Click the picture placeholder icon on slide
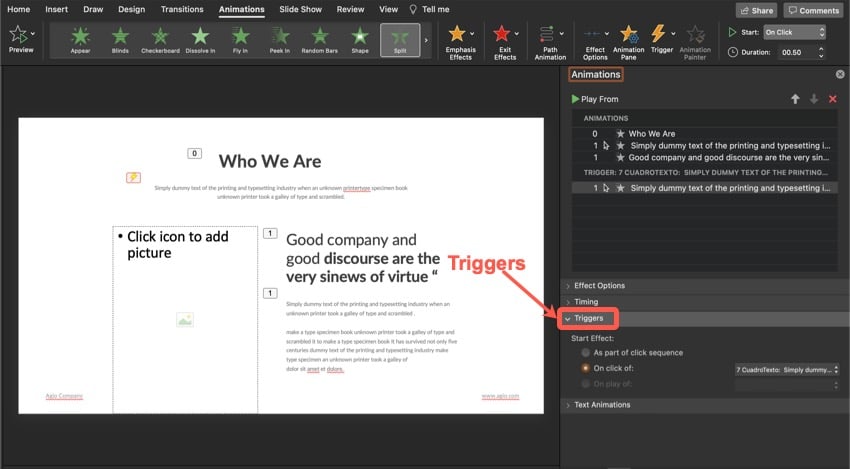 pos(185,320)
